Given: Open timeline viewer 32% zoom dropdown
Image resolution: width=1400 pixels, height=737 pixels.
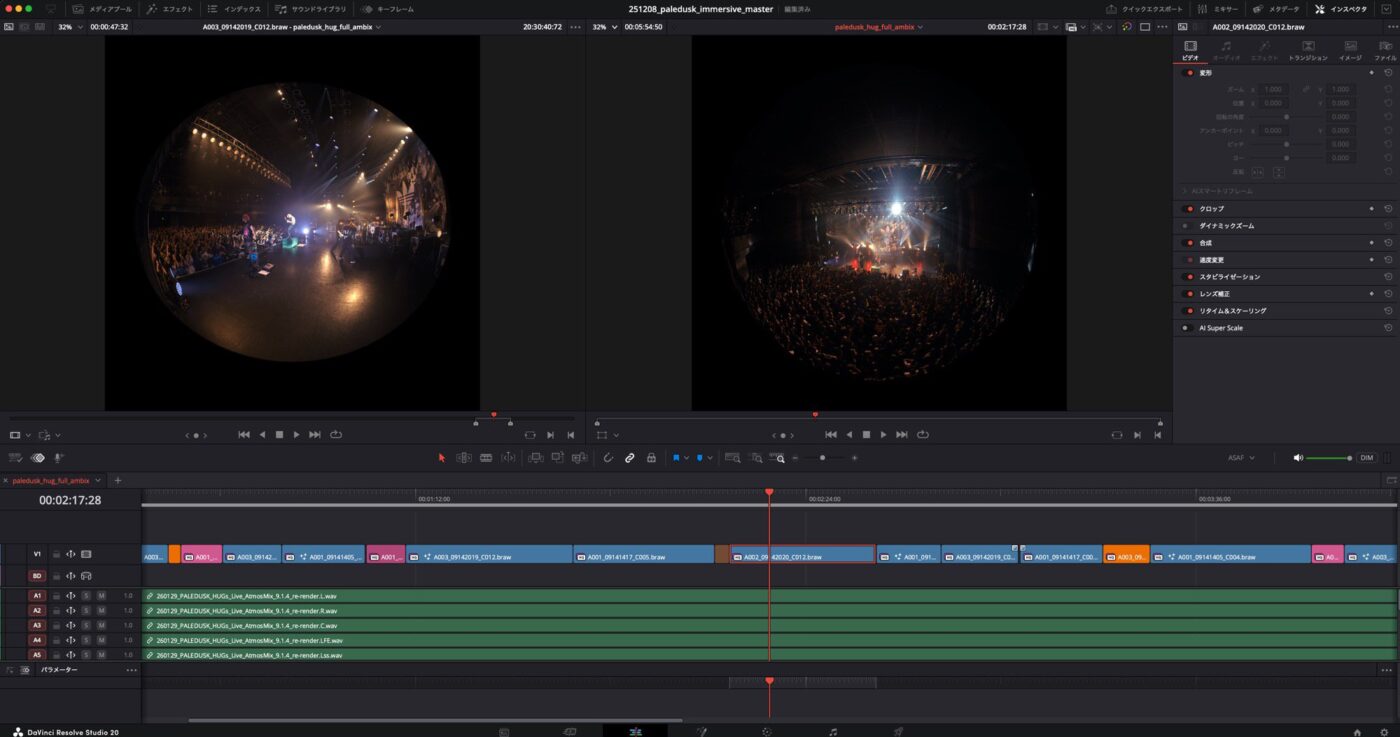Looking at the screenshot, I should click(x=603, y=27).
